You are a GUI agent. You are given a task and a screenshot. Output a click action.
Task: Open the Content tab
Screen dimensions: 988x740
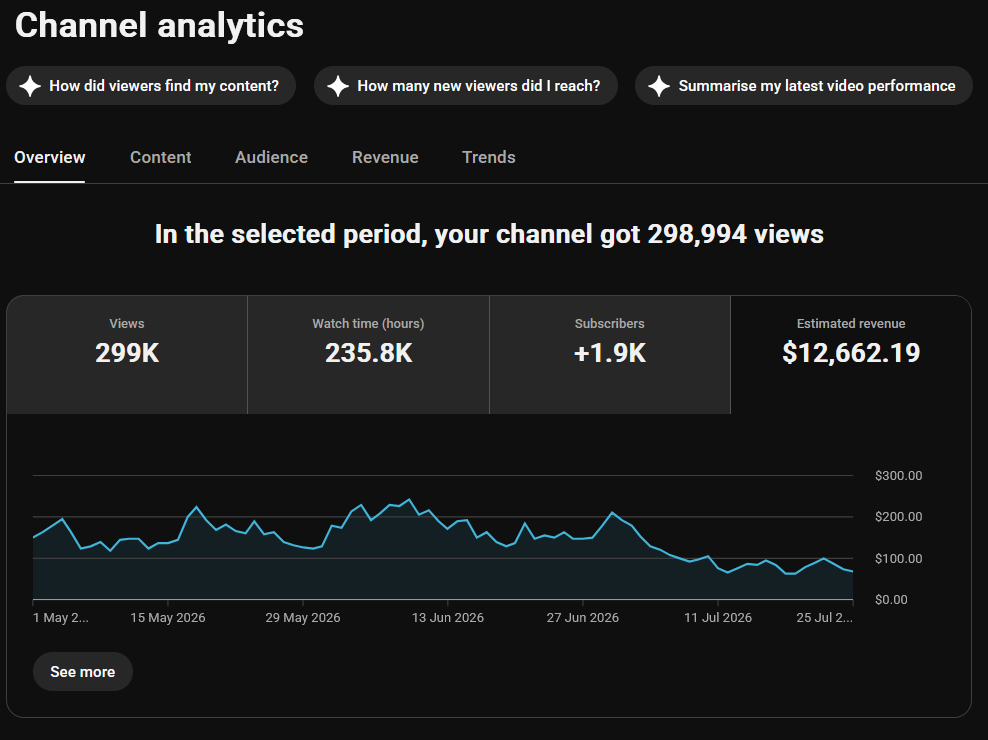point(161,157)
